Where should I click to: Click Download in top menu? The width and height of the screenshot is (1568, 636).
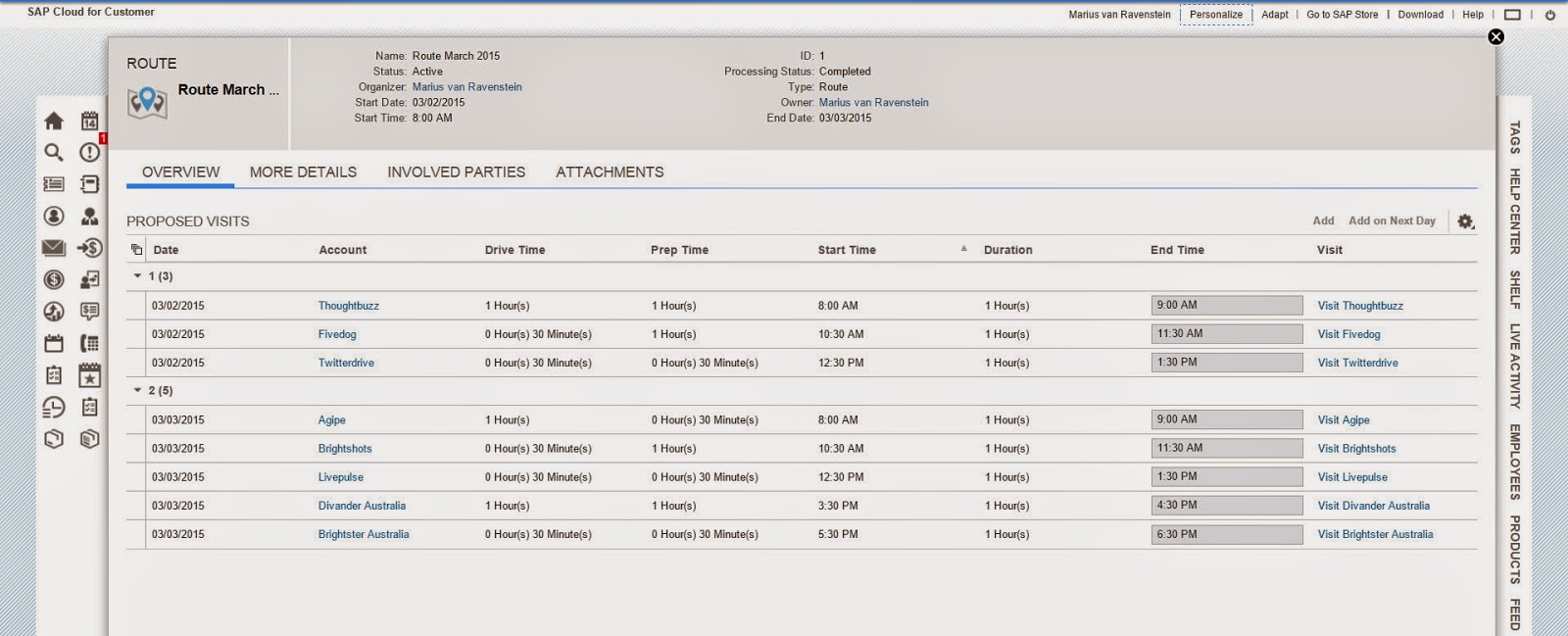pos(1420,15)
